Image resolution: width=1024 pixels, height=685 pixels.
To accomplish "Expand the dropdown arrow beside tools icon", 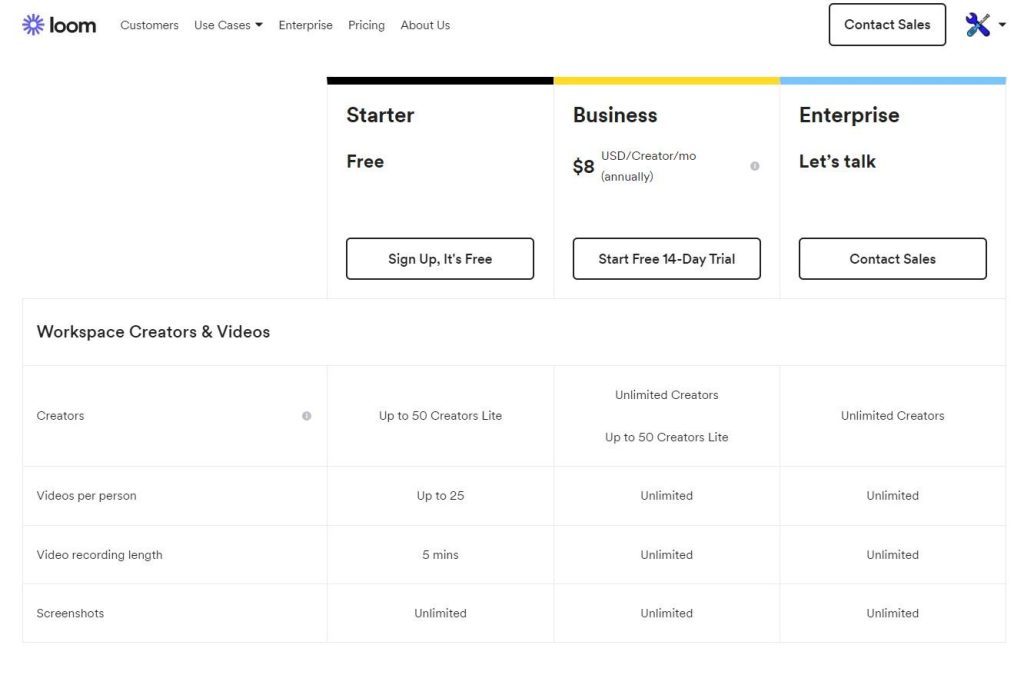I will pyautogui.click(x=1002, y=25).
